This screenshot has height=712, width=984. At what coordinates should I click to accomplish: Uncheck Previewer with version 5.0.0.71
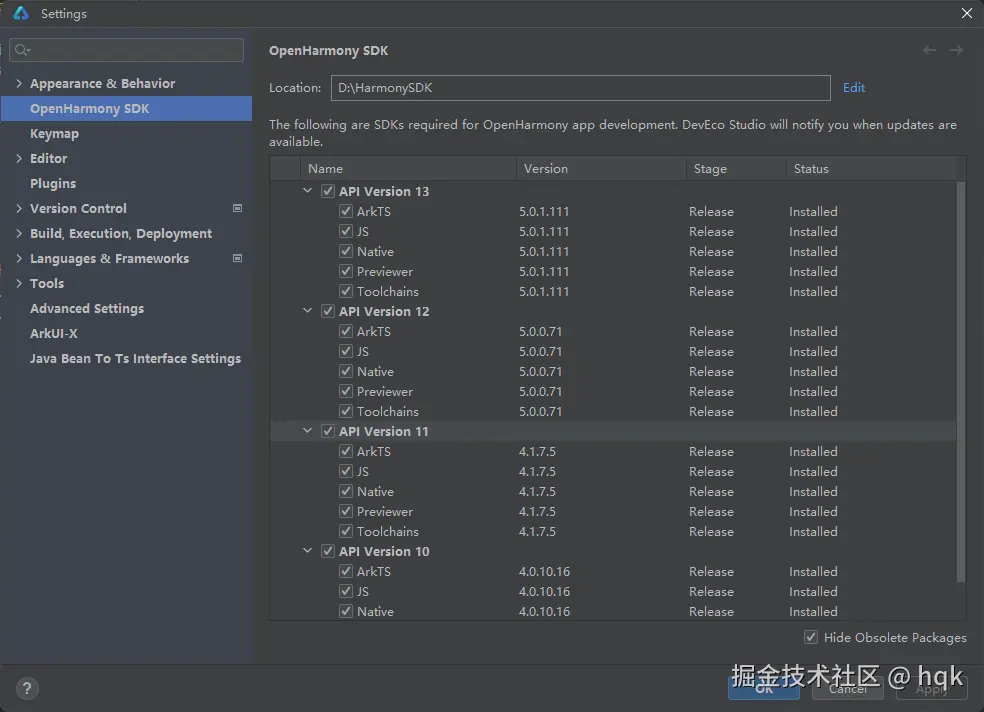pos(346,391)
